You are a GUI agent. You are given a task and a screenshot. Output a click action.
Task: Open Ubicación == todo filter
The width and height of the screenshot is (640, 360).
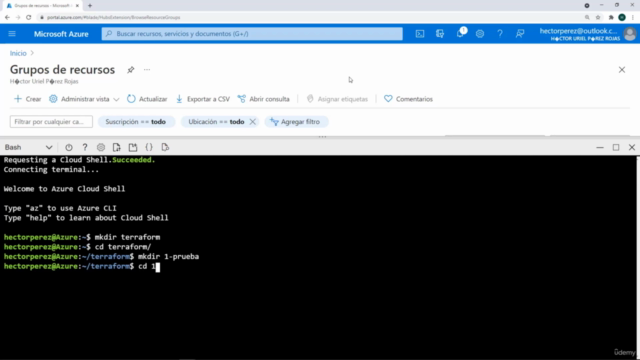tap(216, 122)
